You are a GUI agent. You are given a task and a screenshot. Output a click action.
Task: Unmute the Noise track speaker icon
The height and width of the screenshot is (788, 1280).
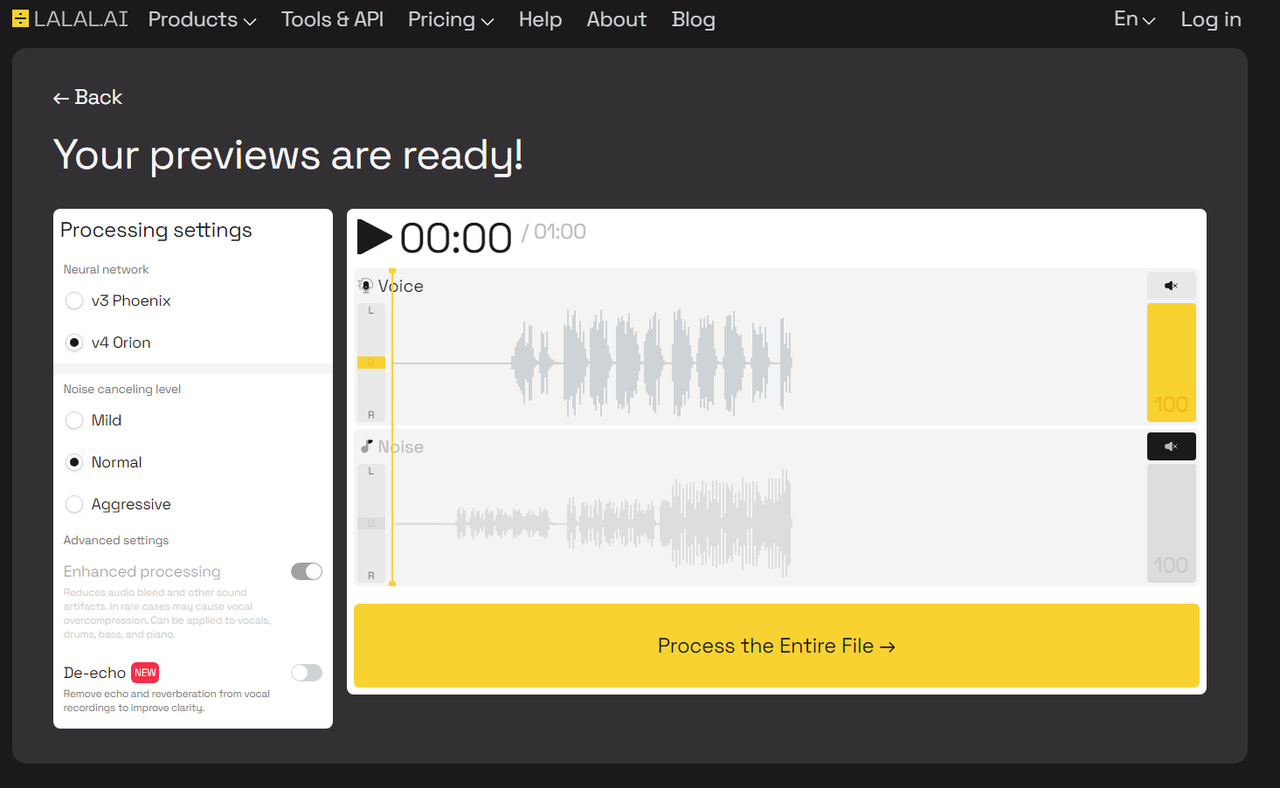point(1171,446)
